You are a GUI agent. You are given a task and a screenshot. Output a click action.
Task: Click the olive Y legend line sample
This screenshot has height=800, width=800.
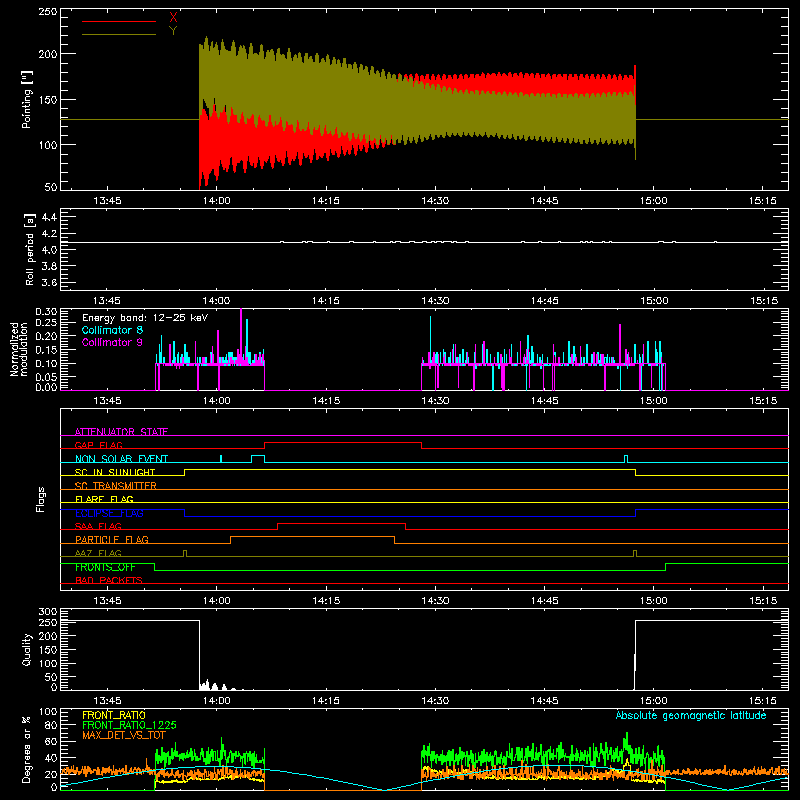click(119, 35)
